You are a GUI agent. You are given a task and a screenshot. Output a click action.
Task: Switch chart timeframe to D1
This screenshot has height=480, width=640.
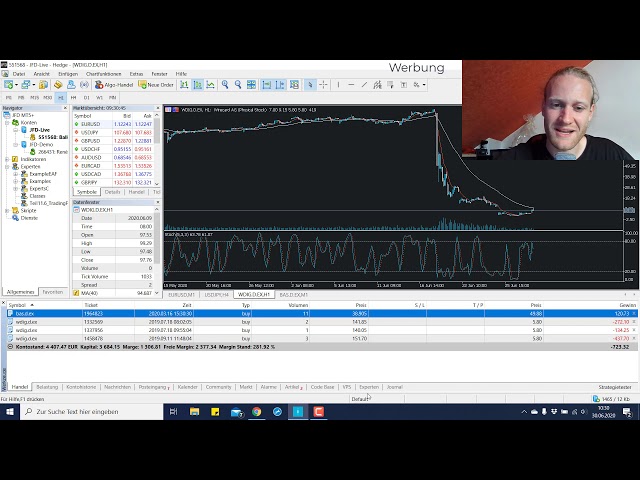pos(86,98)
